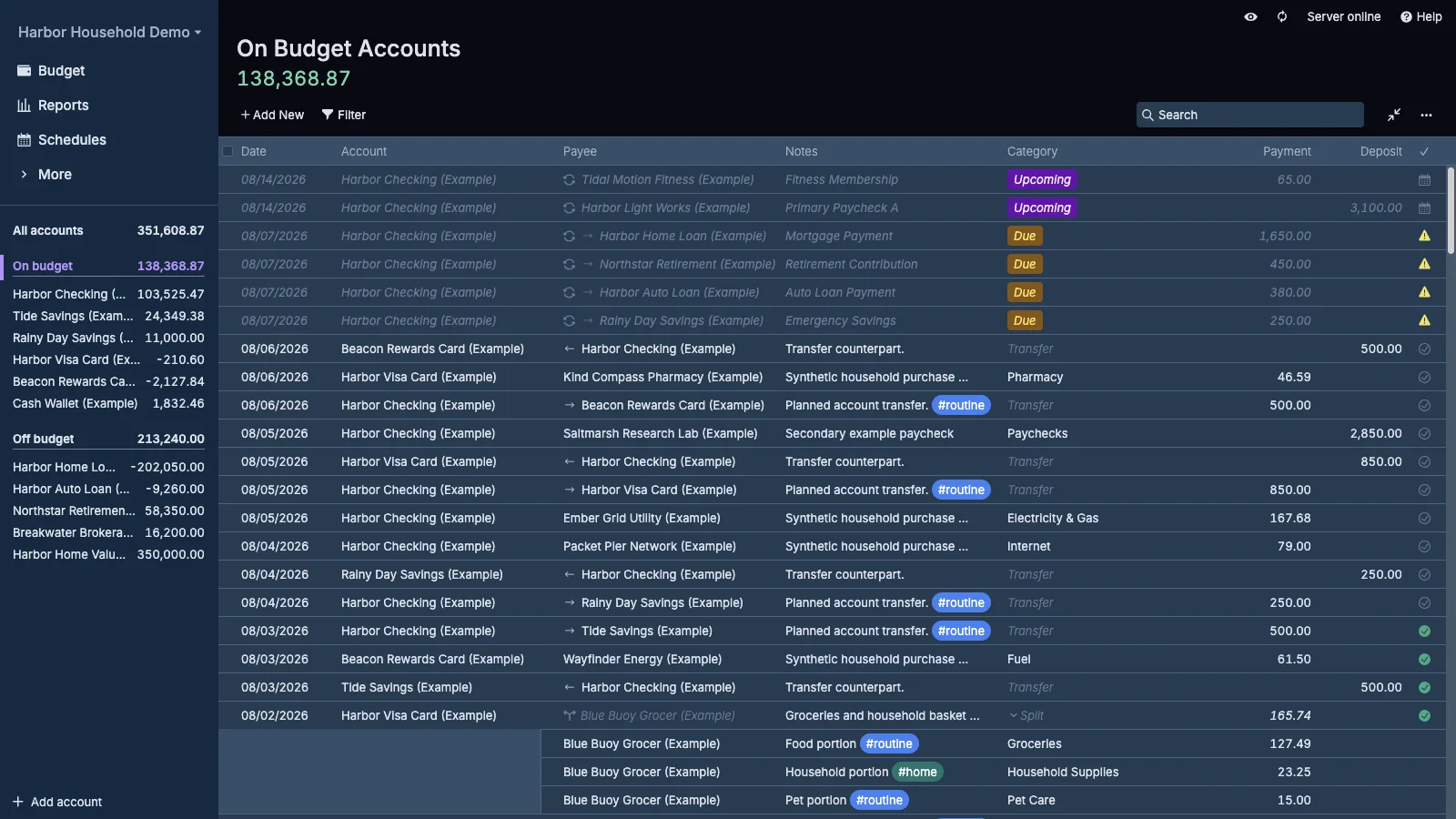Click warning icon on Auto Loan Payment row
The image size is (1456, 819).
tap(1424, 292)
